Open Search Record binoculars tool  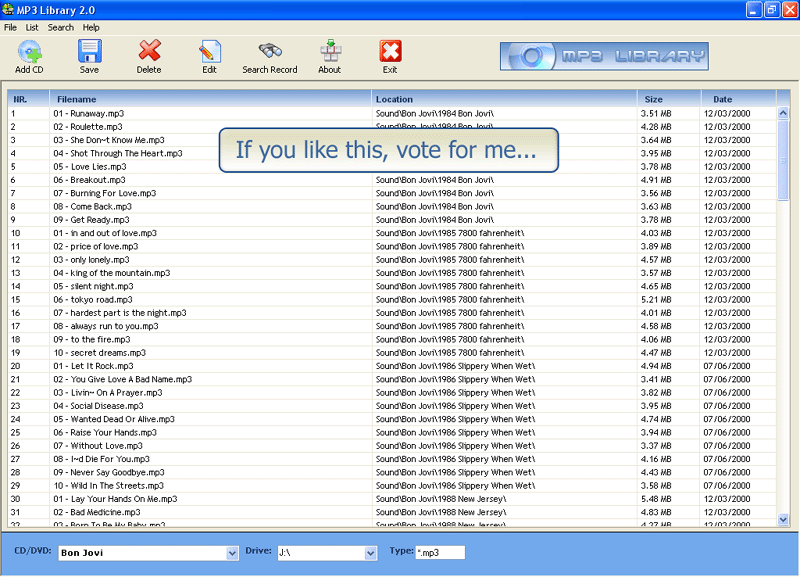(269, 52)
